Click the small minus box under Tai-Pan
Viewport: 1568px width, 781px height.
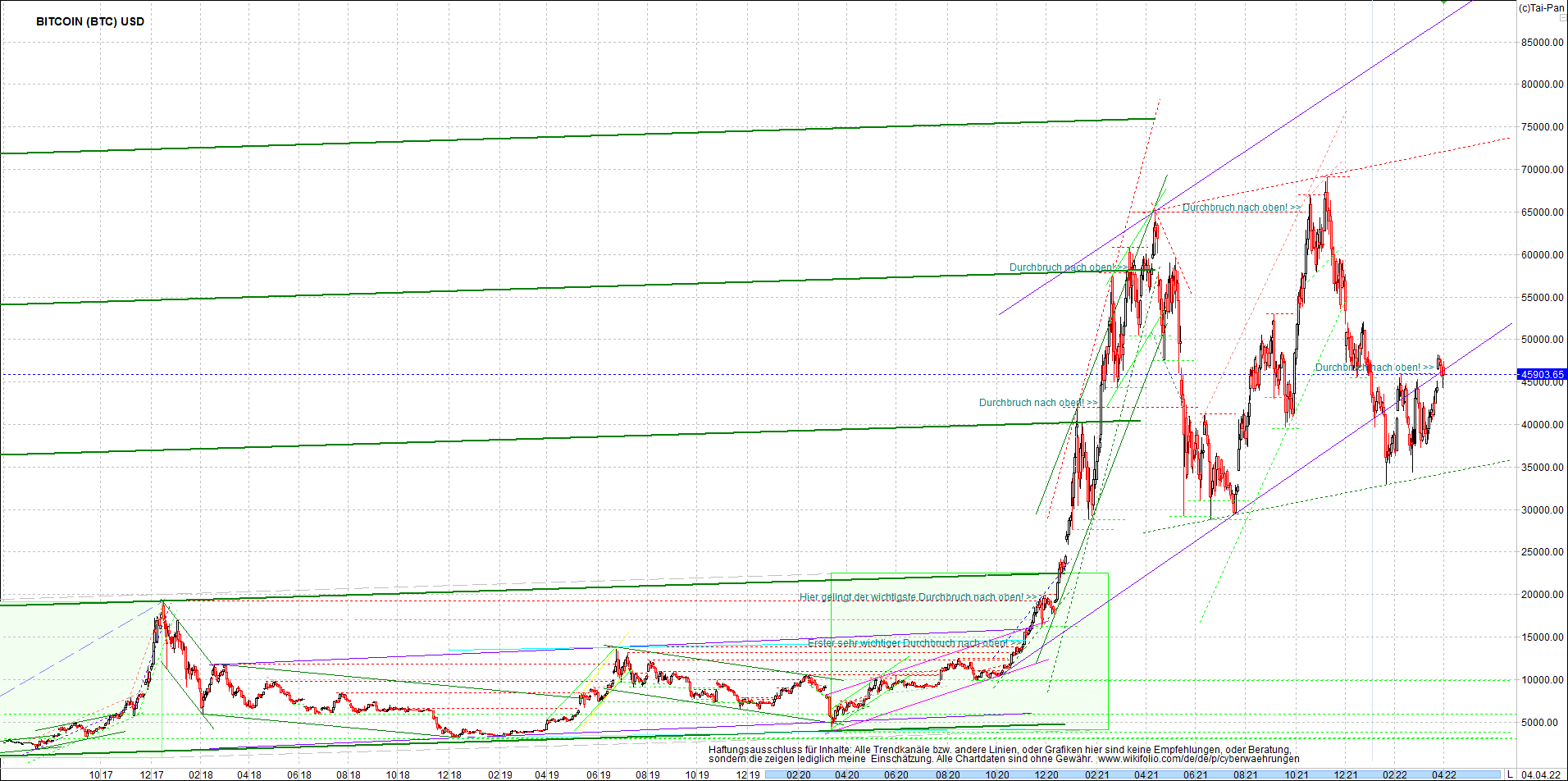[x=1562, y=17]
